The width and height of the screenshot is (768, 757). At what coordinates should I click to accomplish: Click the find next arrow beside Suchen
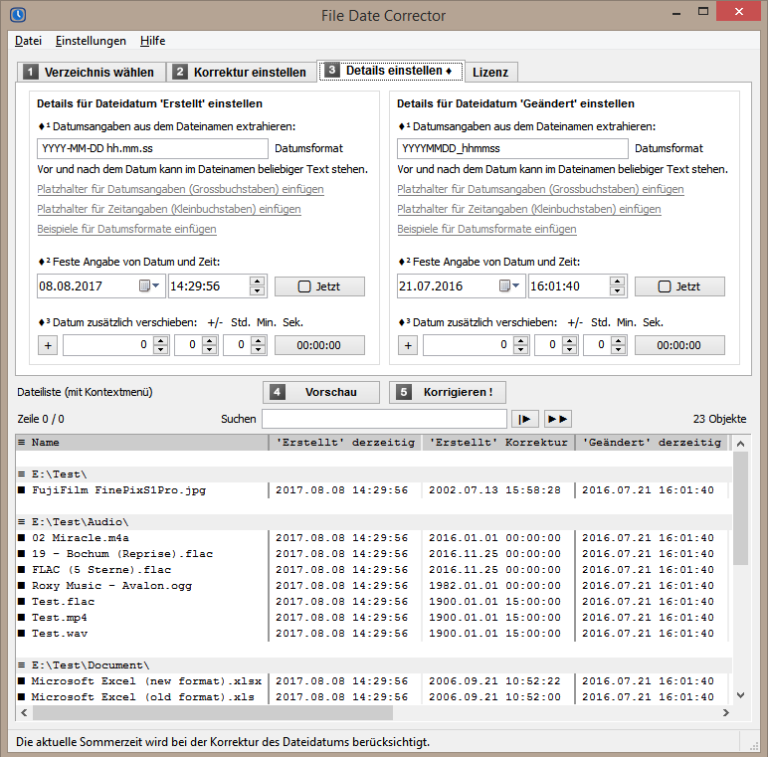coord(524,419)
